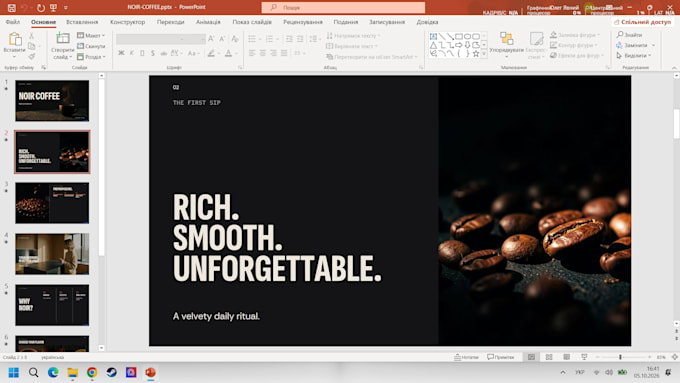Select the NOIR COFFEE slide 1 thumbnail
This screenshot has height=383, width=680.
[x=52, y=101]
